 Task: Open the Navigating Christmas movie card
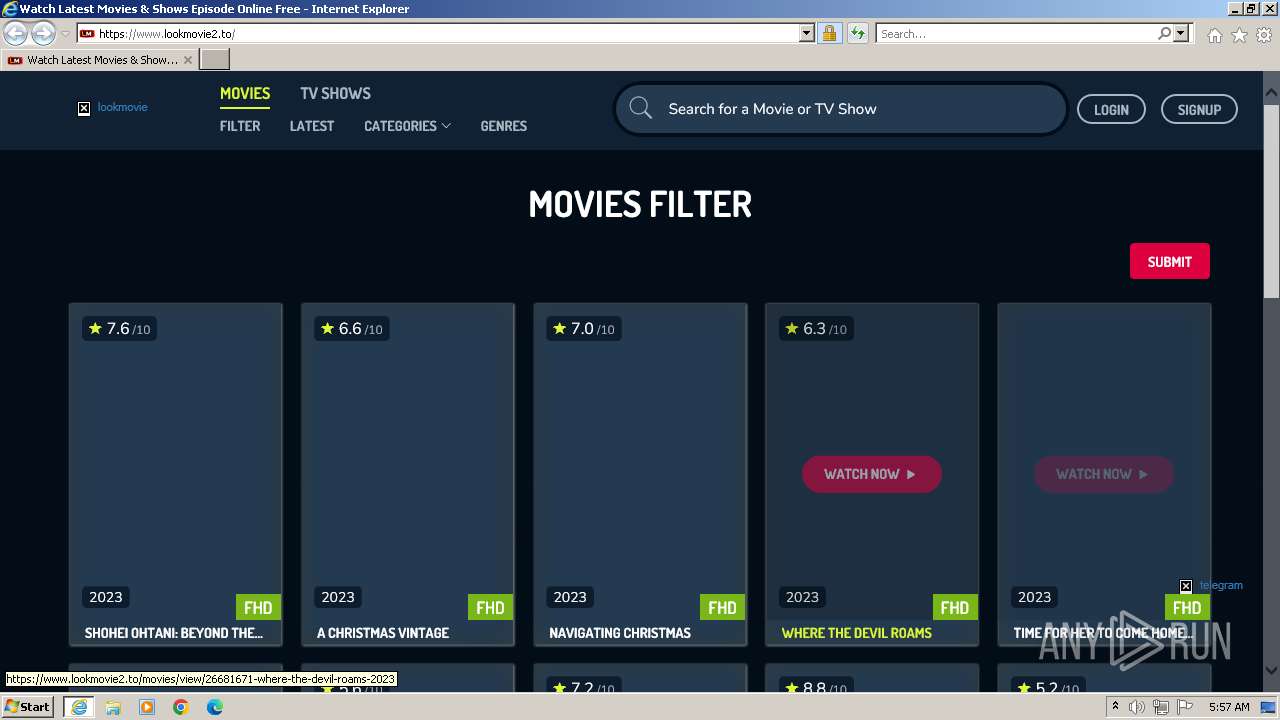640,474
